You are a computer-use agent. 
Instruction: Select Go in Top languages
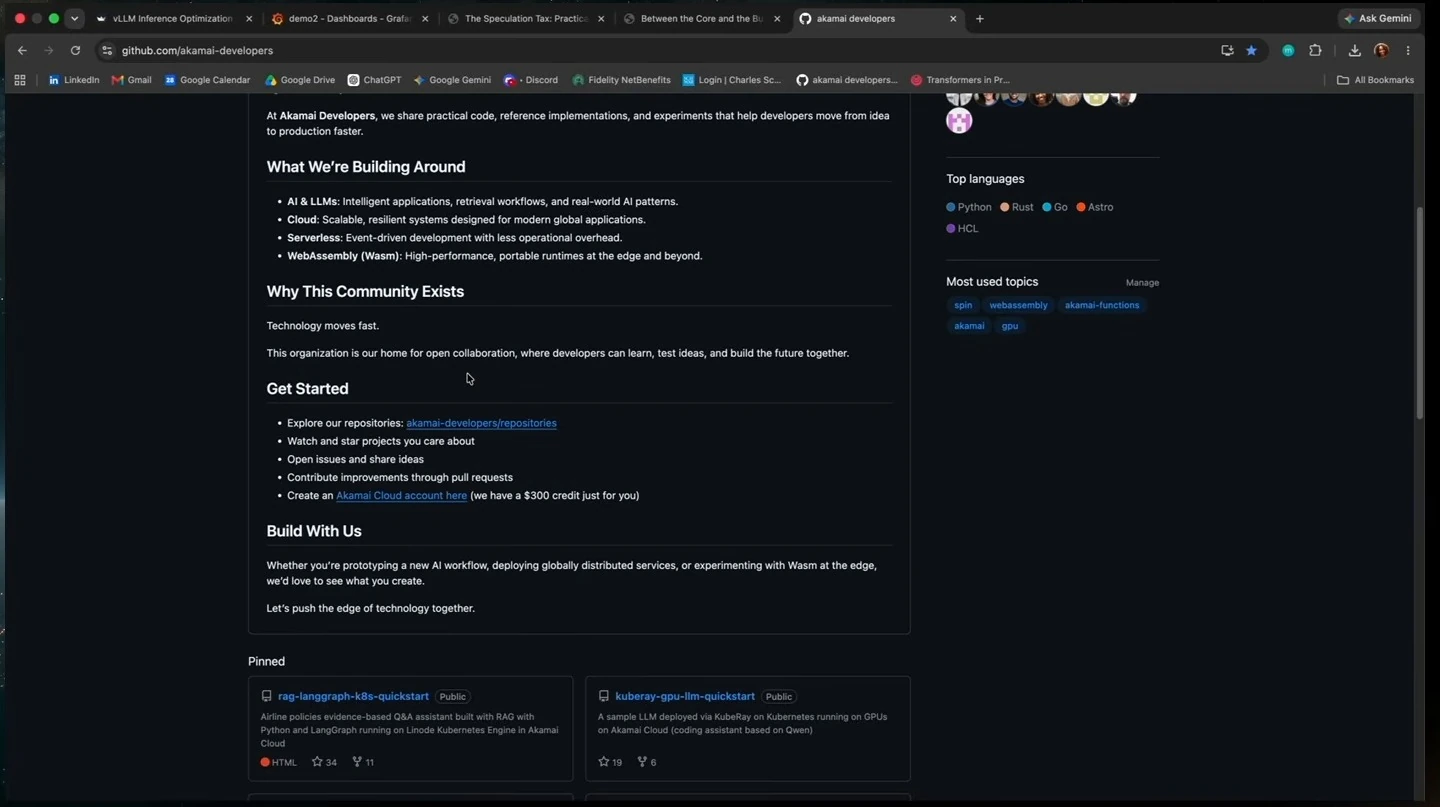click(1055, 207)
